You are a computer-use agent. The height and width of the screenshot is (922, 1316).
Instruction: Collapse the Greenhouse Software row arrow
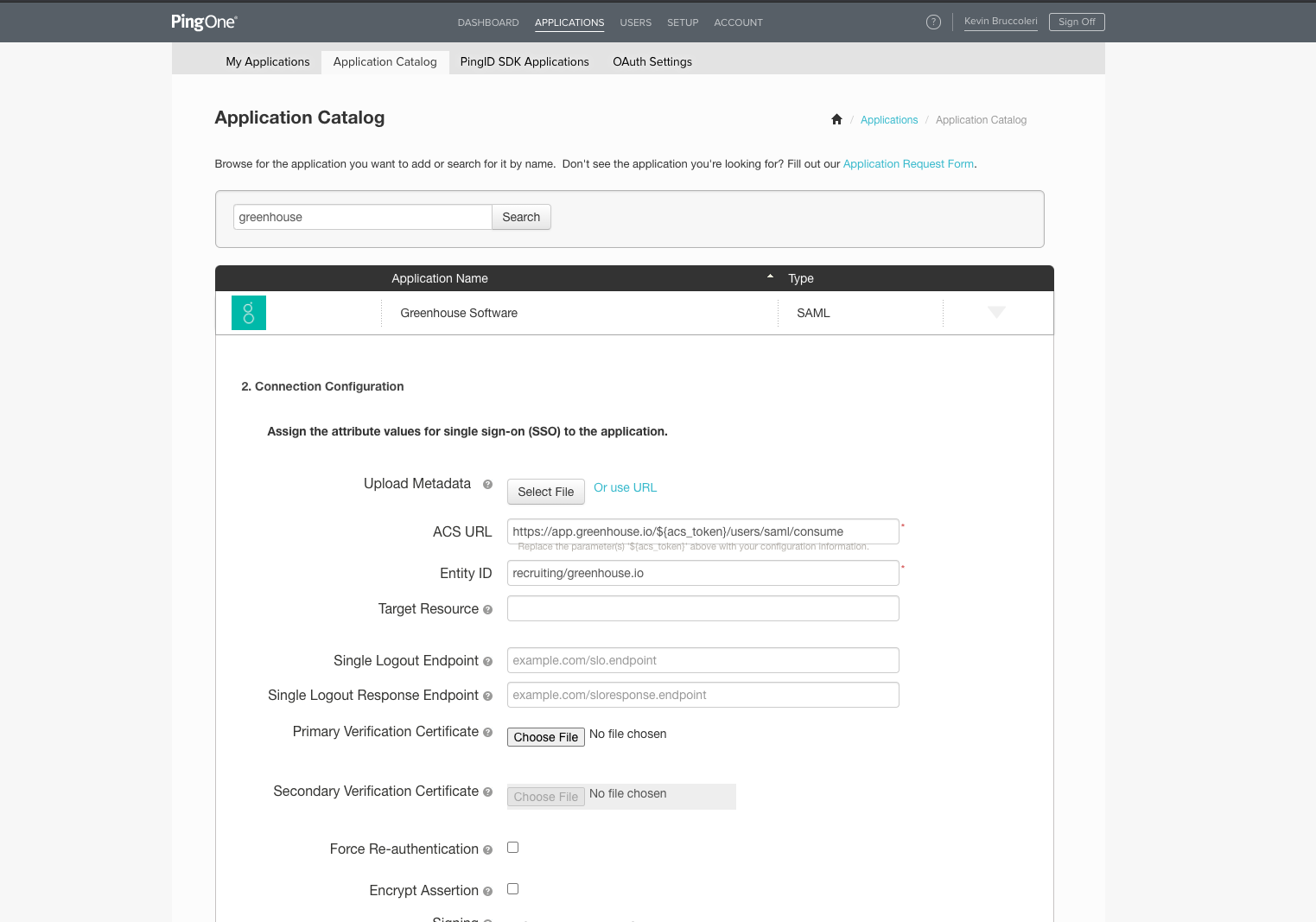click(996, 313)
